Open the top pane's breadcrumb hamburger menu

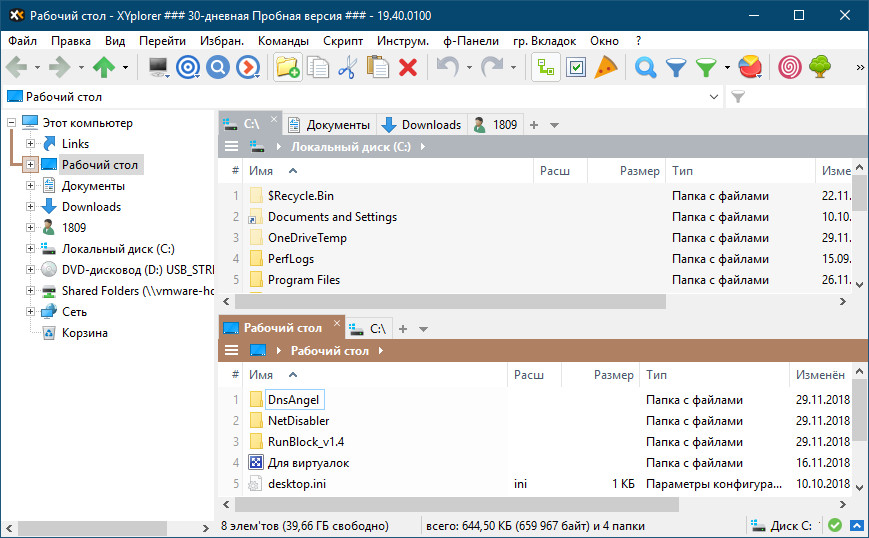231,146
